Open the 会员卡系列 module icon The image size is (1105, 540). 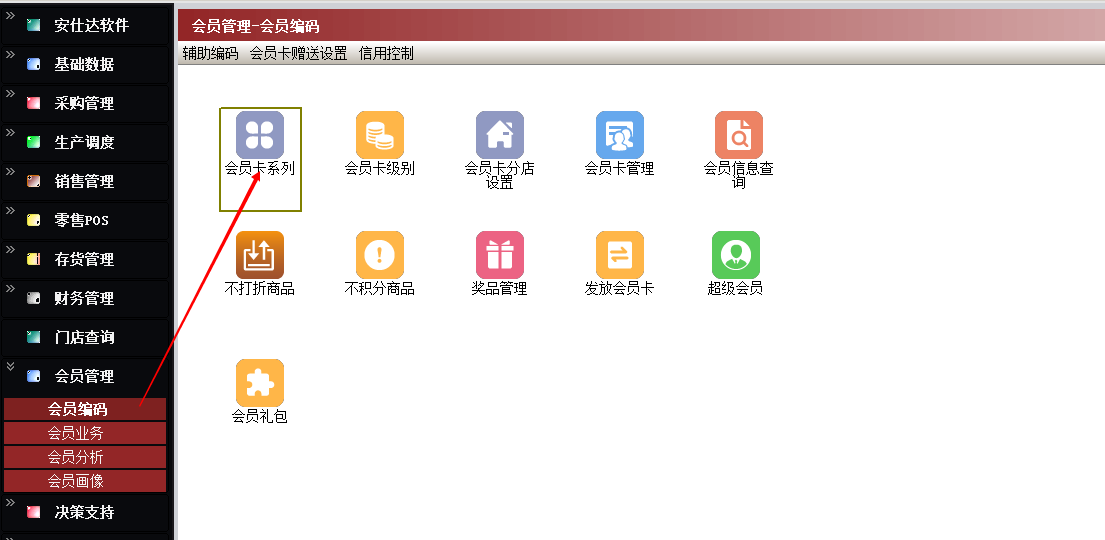tap(259, 135)
